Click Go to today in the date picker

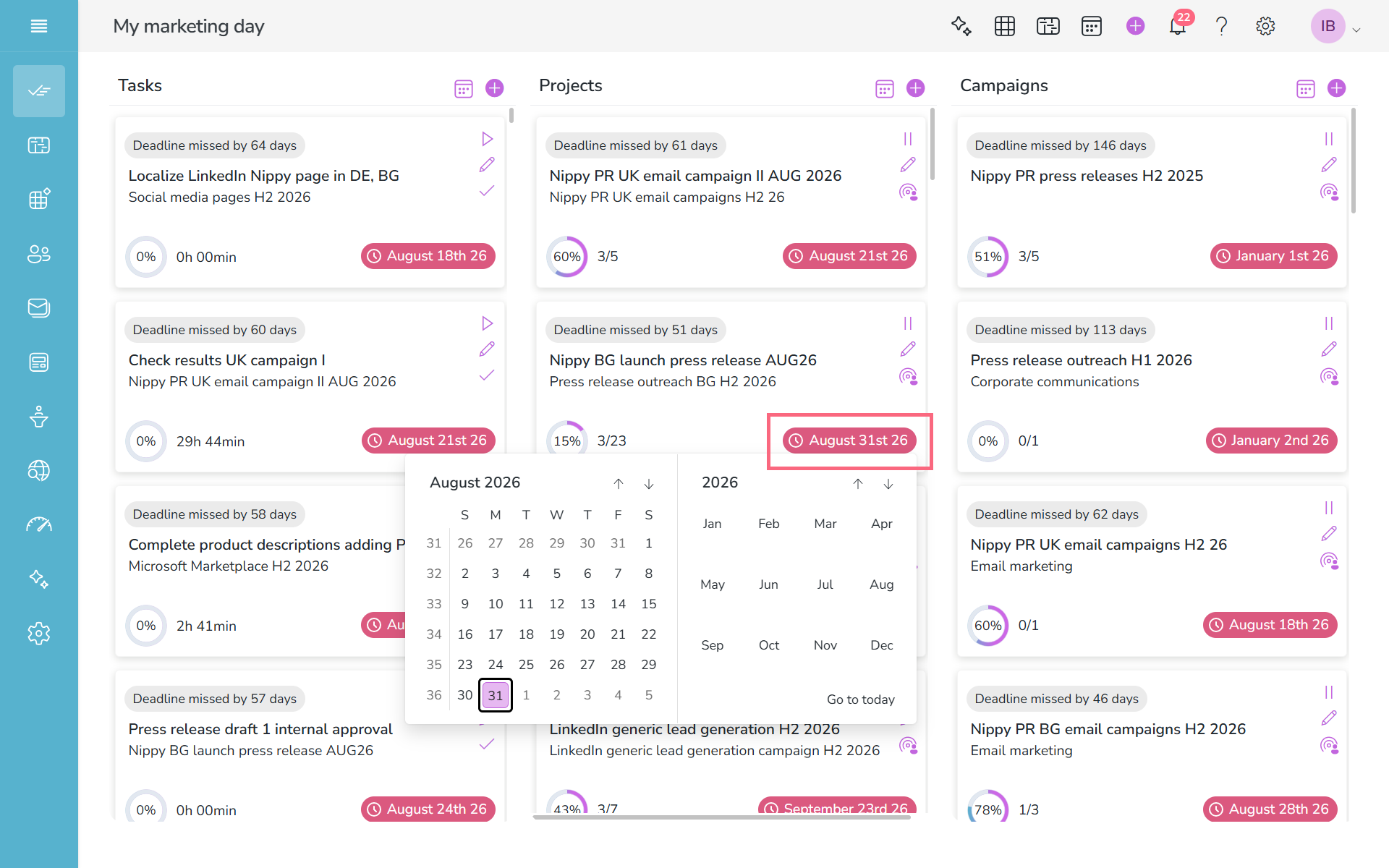[x=861, y=699]
